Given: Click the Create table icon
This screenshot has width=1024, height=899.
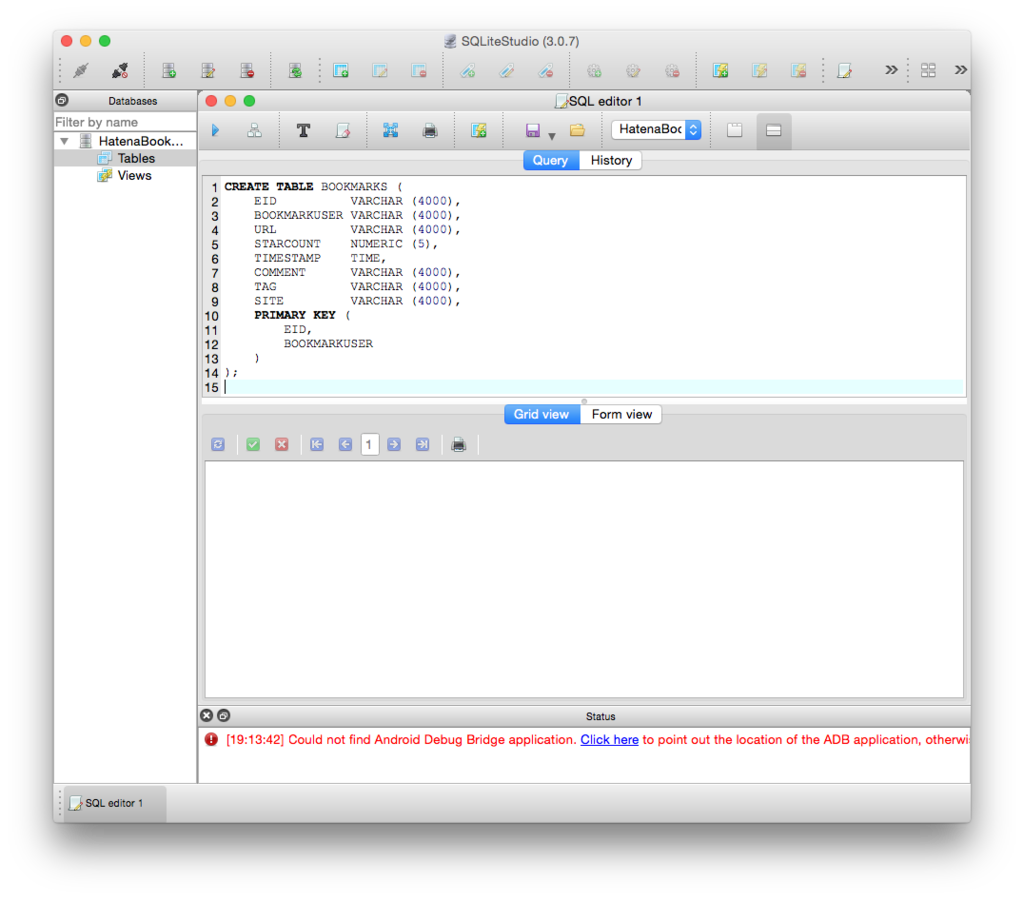Looking at the screenshot, I should 341,71.
